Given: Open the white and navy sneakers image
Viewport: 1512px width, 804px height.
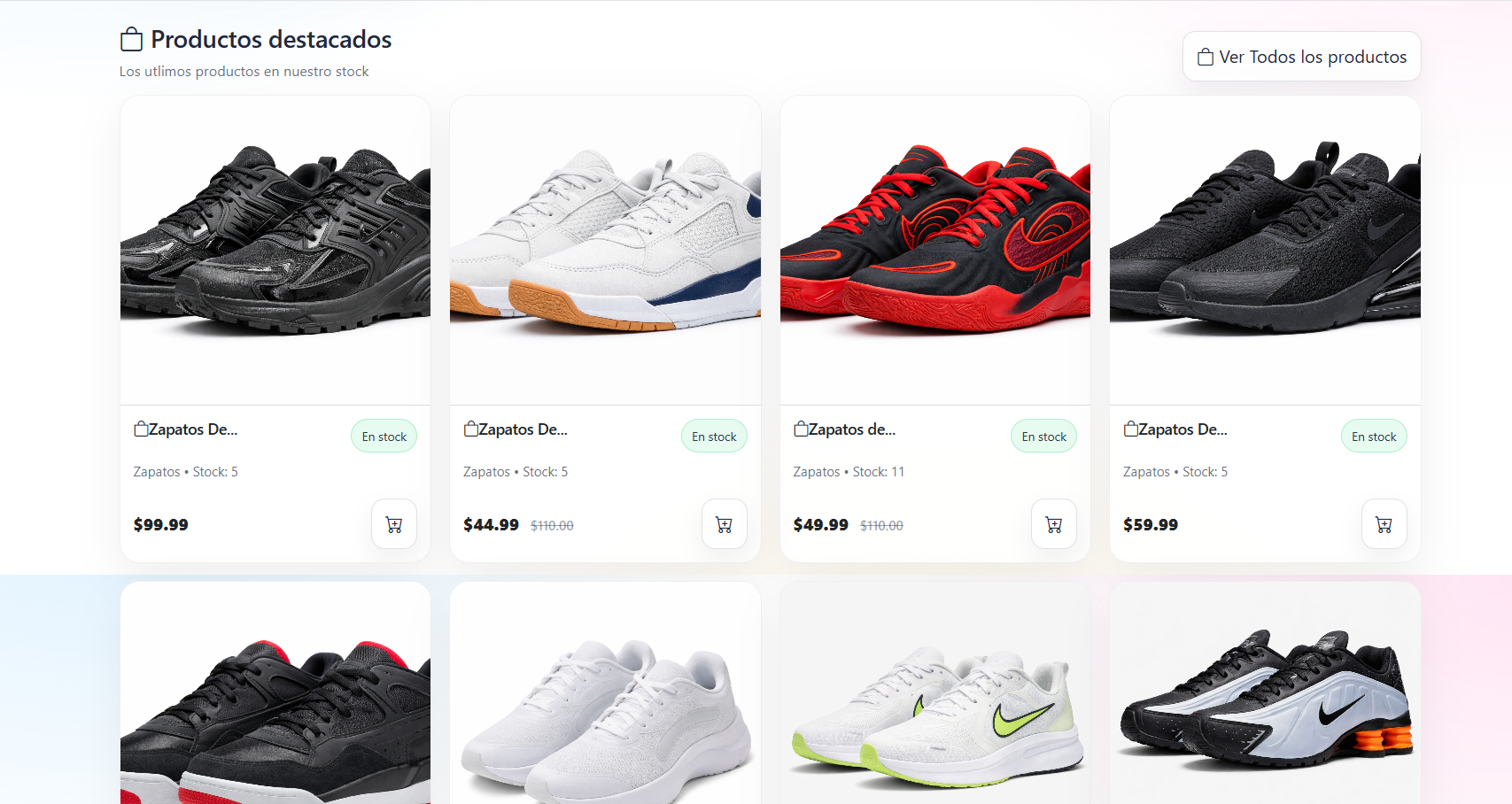Looking at the screenshot, I should pyautogui.click(x=605, y=251).
